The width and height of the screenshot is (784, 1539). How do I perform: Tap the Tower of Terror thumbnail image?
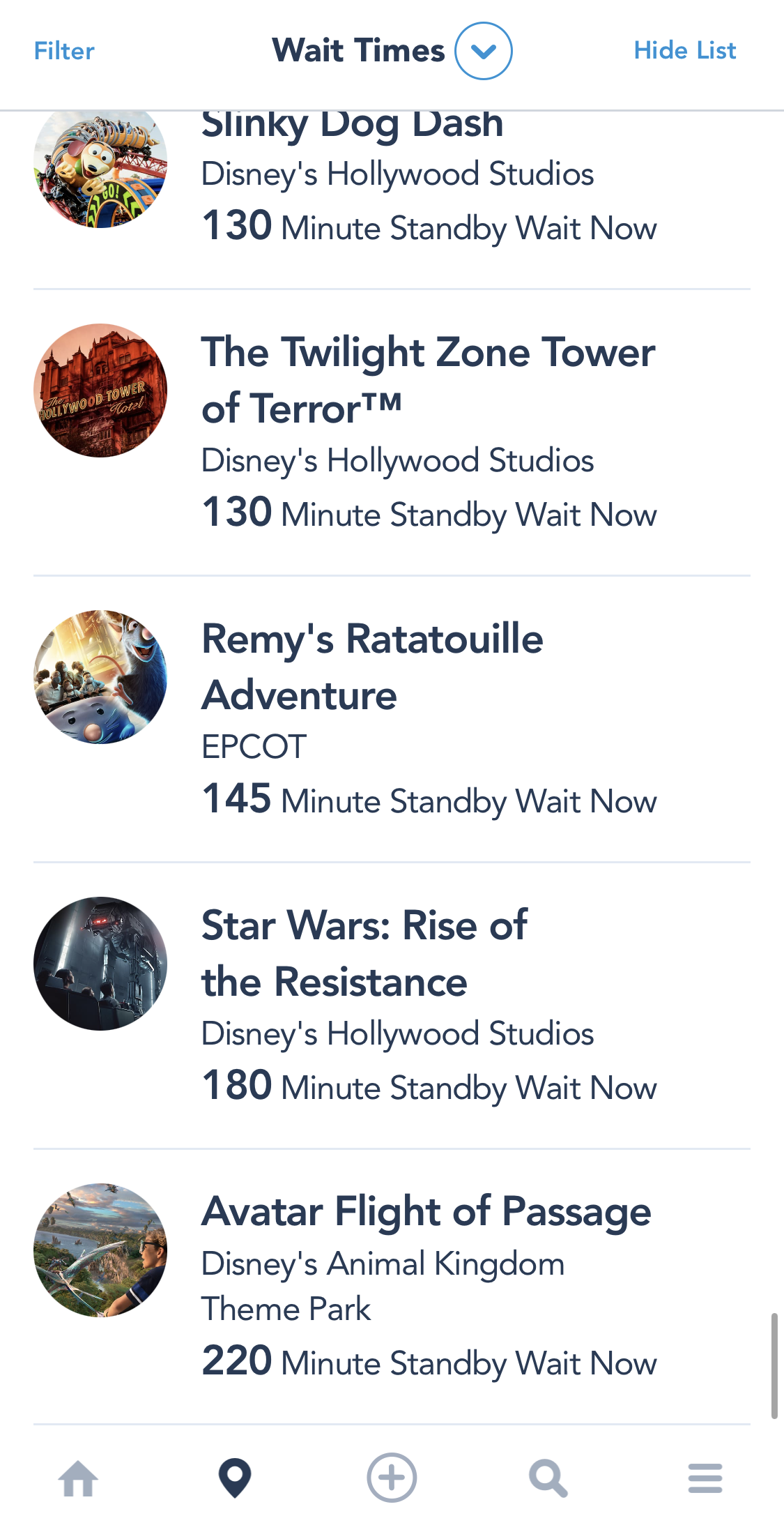(100, 391)
